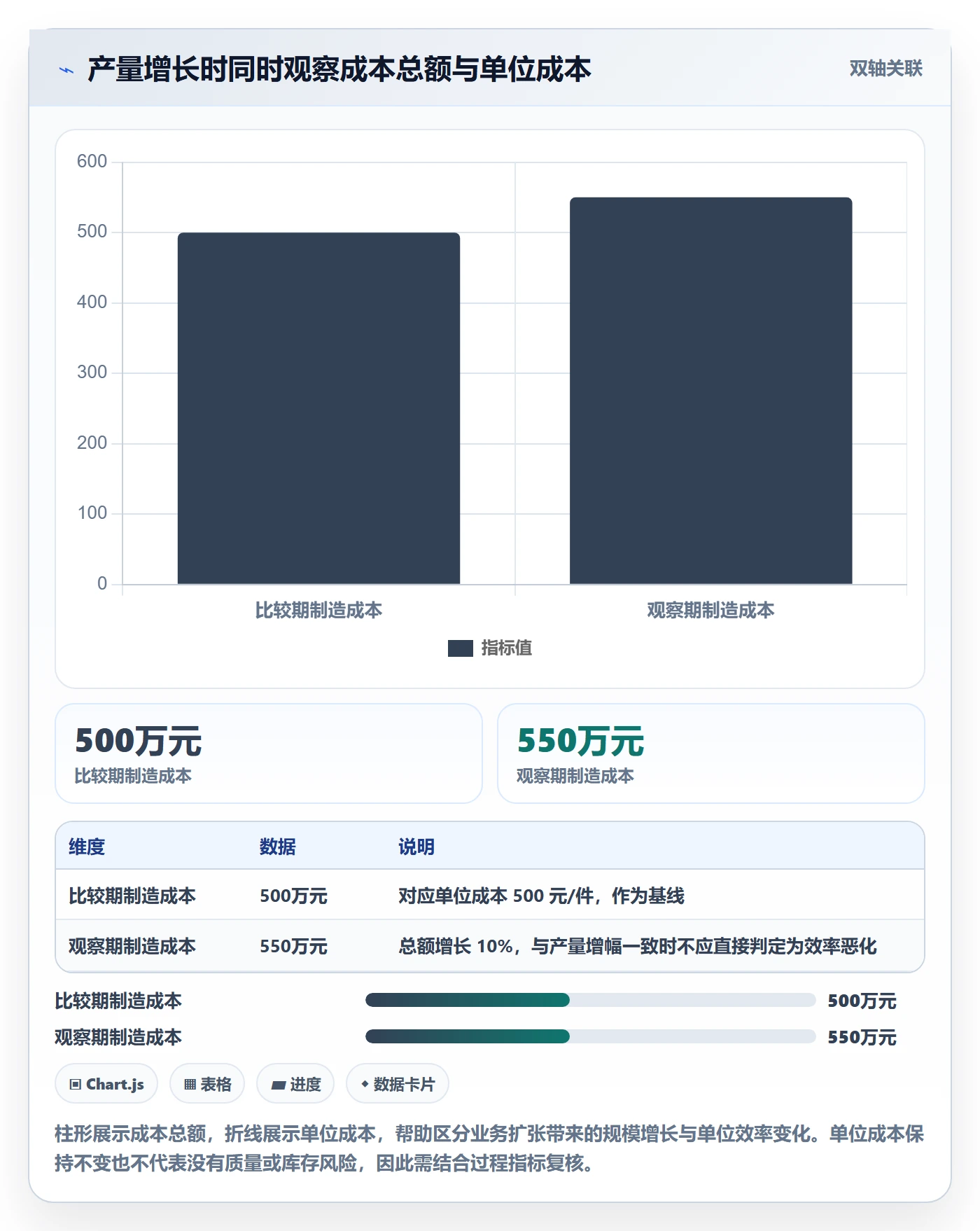The width and height of the screenshot is (980, 1231).
Task: Click the lightning bolt icon beside the title
Action: [66, 70]
